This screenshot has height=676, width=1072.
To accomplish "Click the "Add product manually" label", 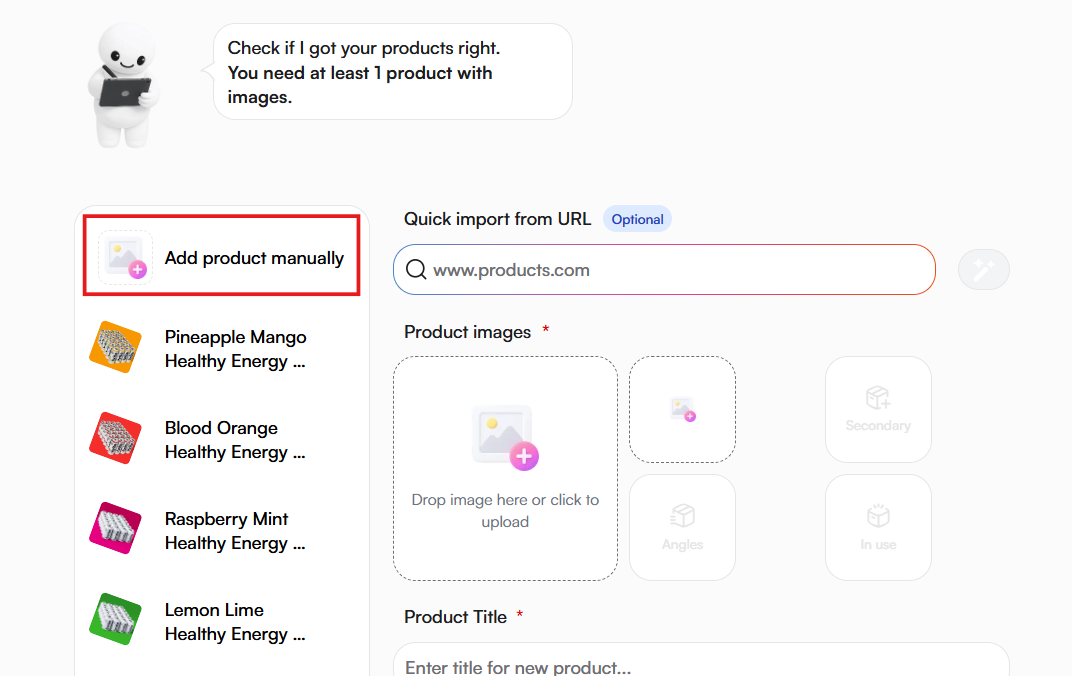I will [254, 258].
